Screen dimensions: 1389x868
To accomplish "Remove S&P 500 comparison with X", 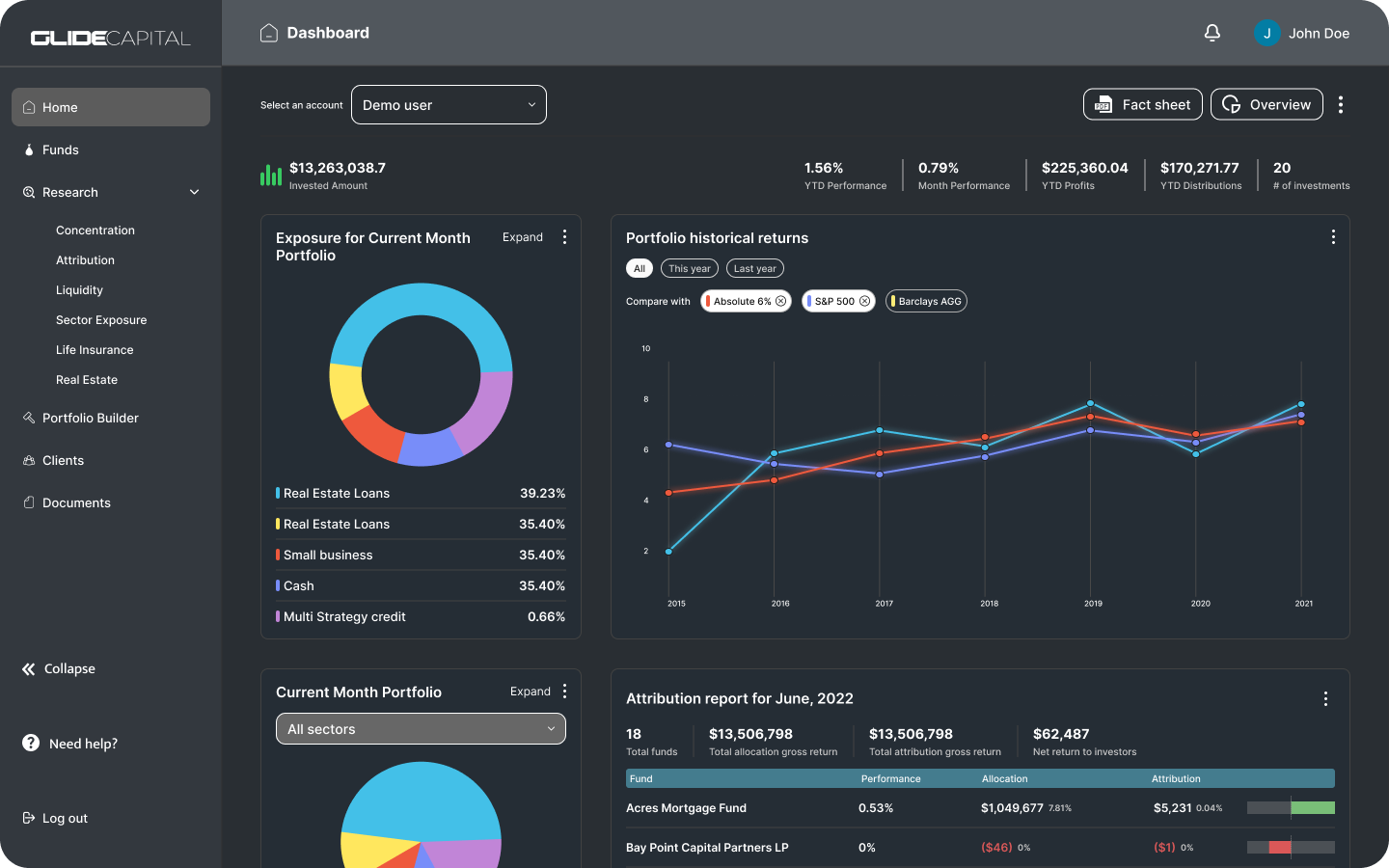I will click(x=865, y=301).
